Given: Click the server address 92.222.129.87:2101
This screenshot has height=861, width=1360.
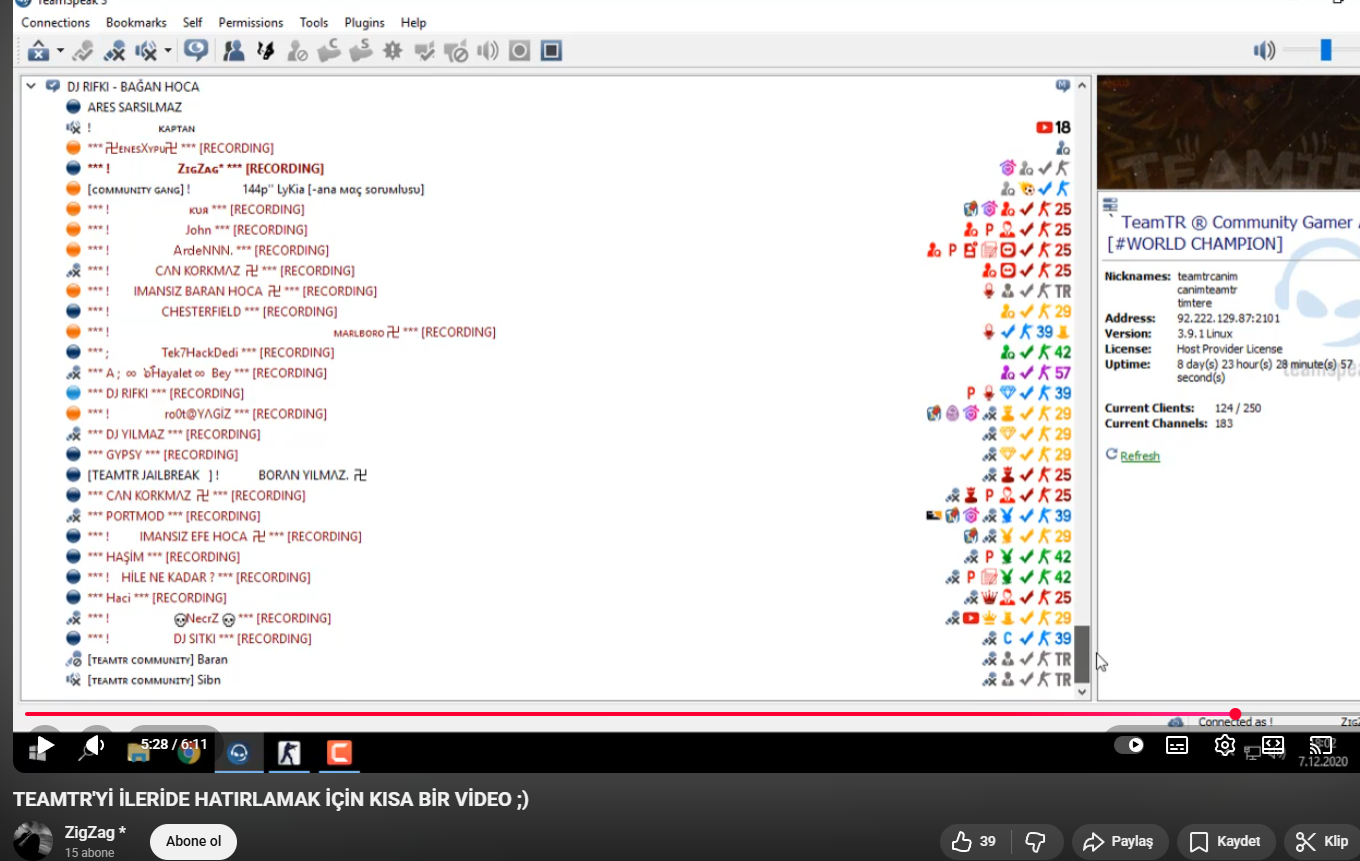Looking at the screenshot, I should pyautogui.click(x=1228, y=319).
